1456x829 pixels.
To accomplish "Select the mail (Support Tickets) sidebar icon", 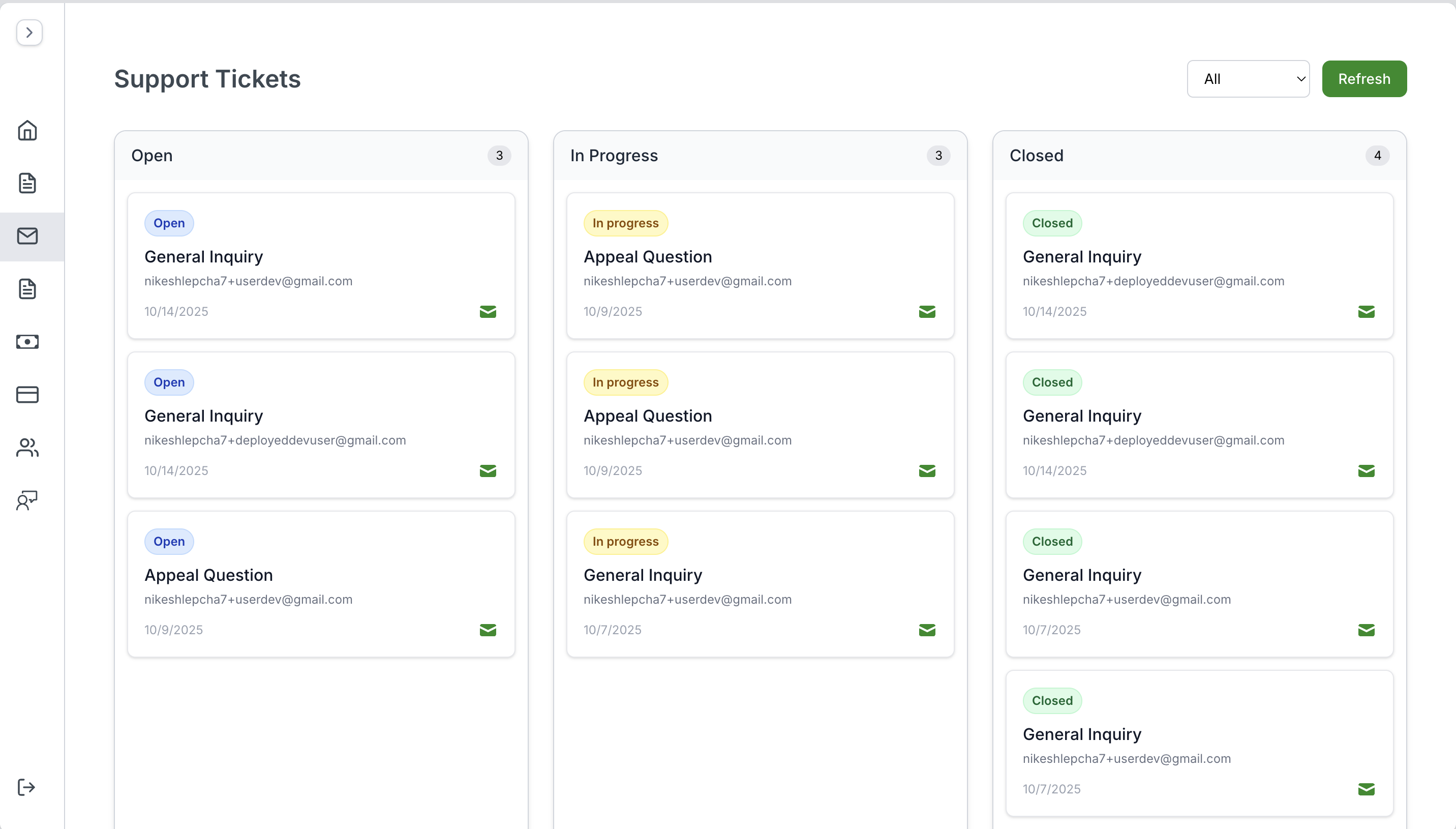I will (27, 236).
